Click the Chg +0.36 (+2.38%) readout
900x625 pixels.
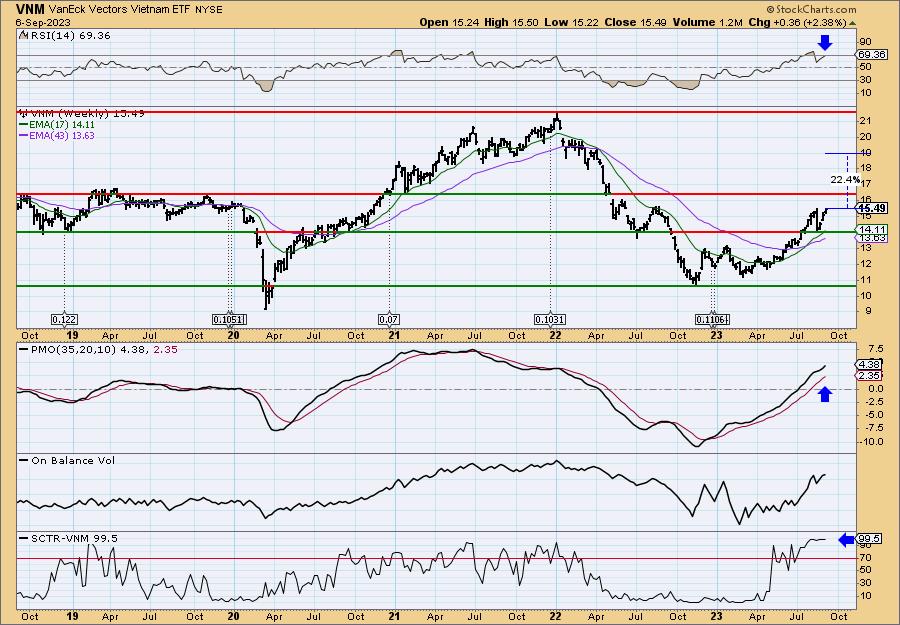pos(797,22)
